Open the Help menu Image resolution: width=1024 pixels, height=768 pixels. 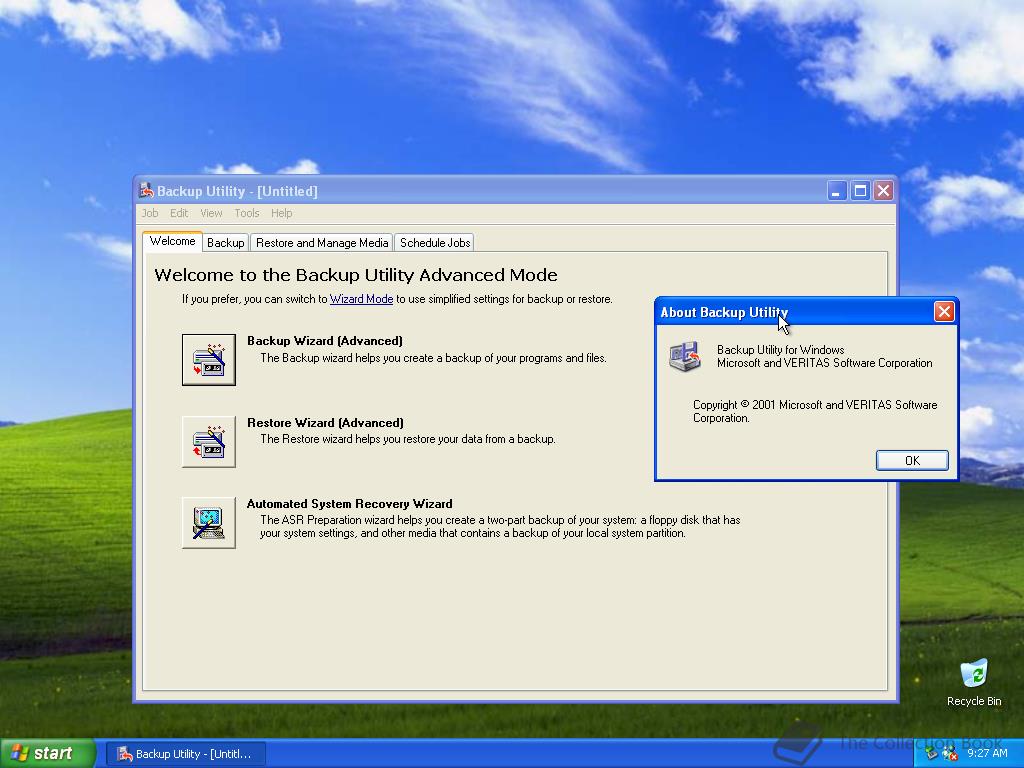tap(281, 213)
